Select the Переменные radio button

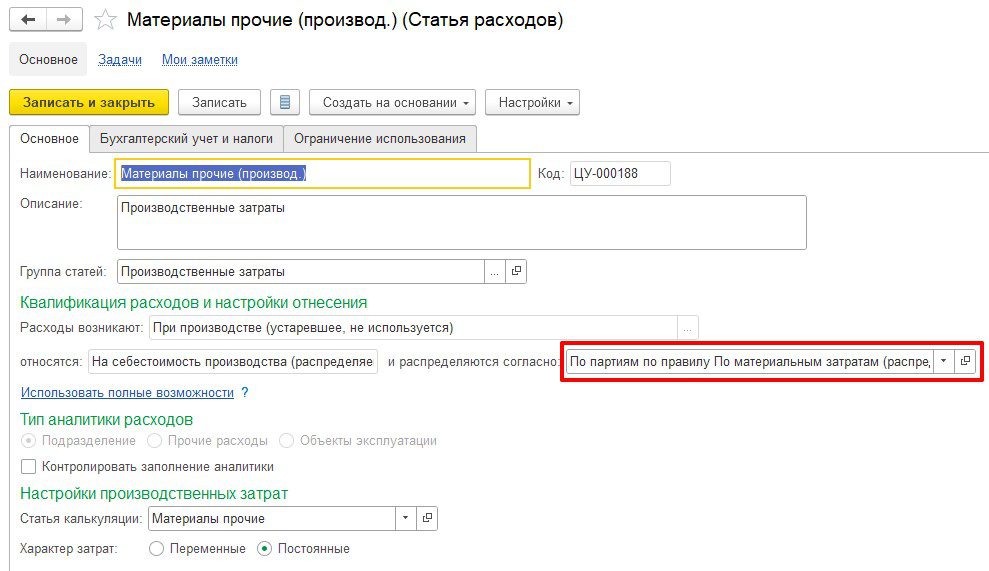(156, 549)
